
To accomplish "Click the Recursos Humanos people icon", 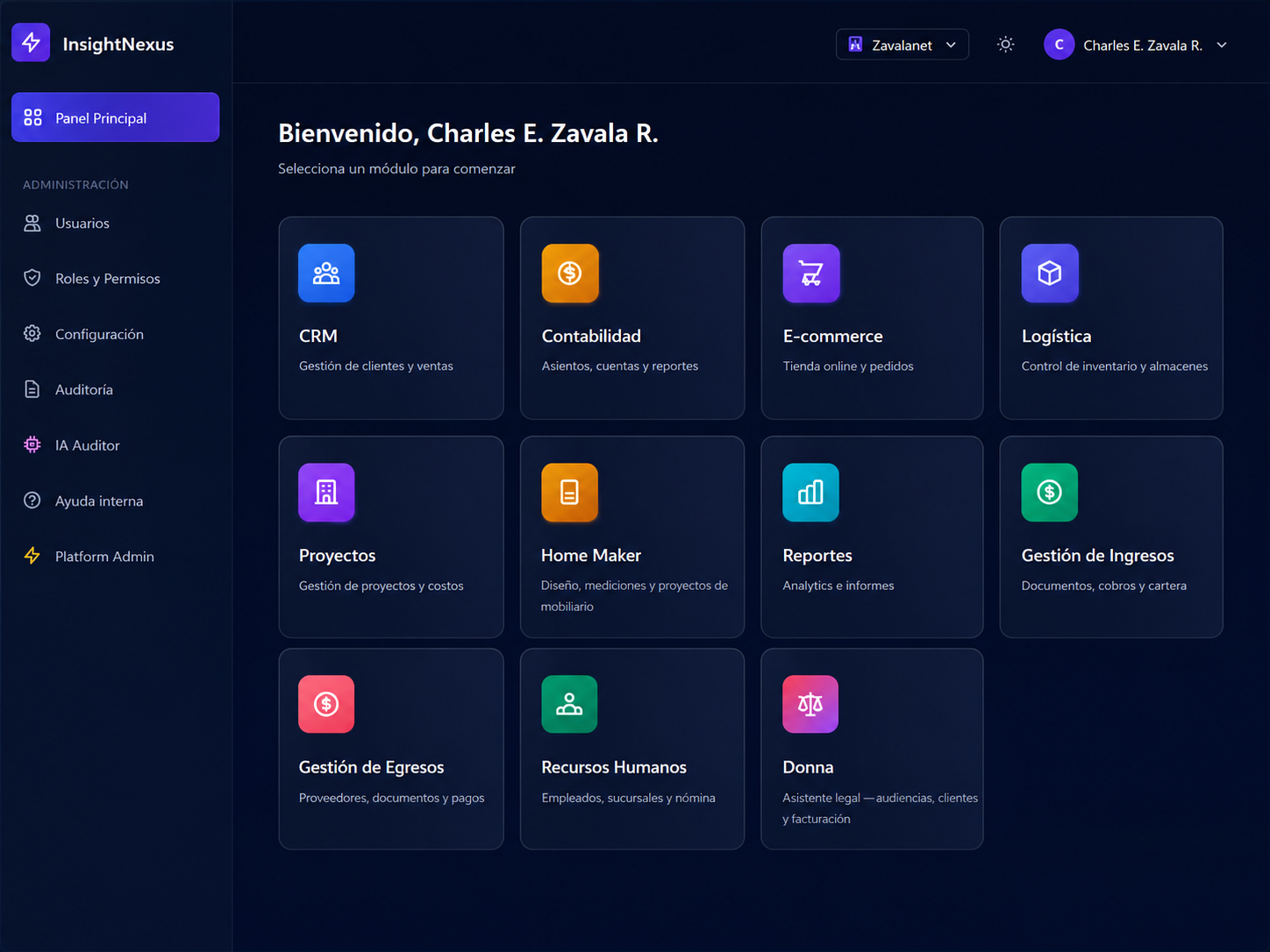I will click(x=569, y=704).
